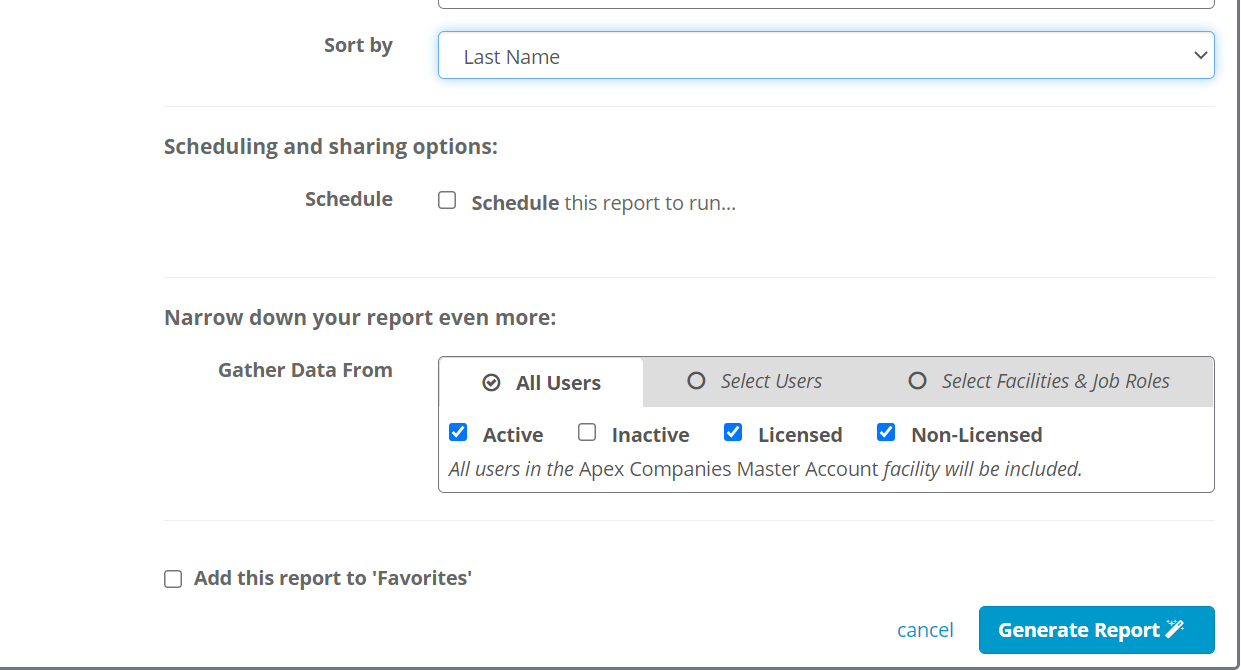Click the check-circle icon on All Users tab
The width and height of the screenshot is (1241, 670).
coord(491,382)
